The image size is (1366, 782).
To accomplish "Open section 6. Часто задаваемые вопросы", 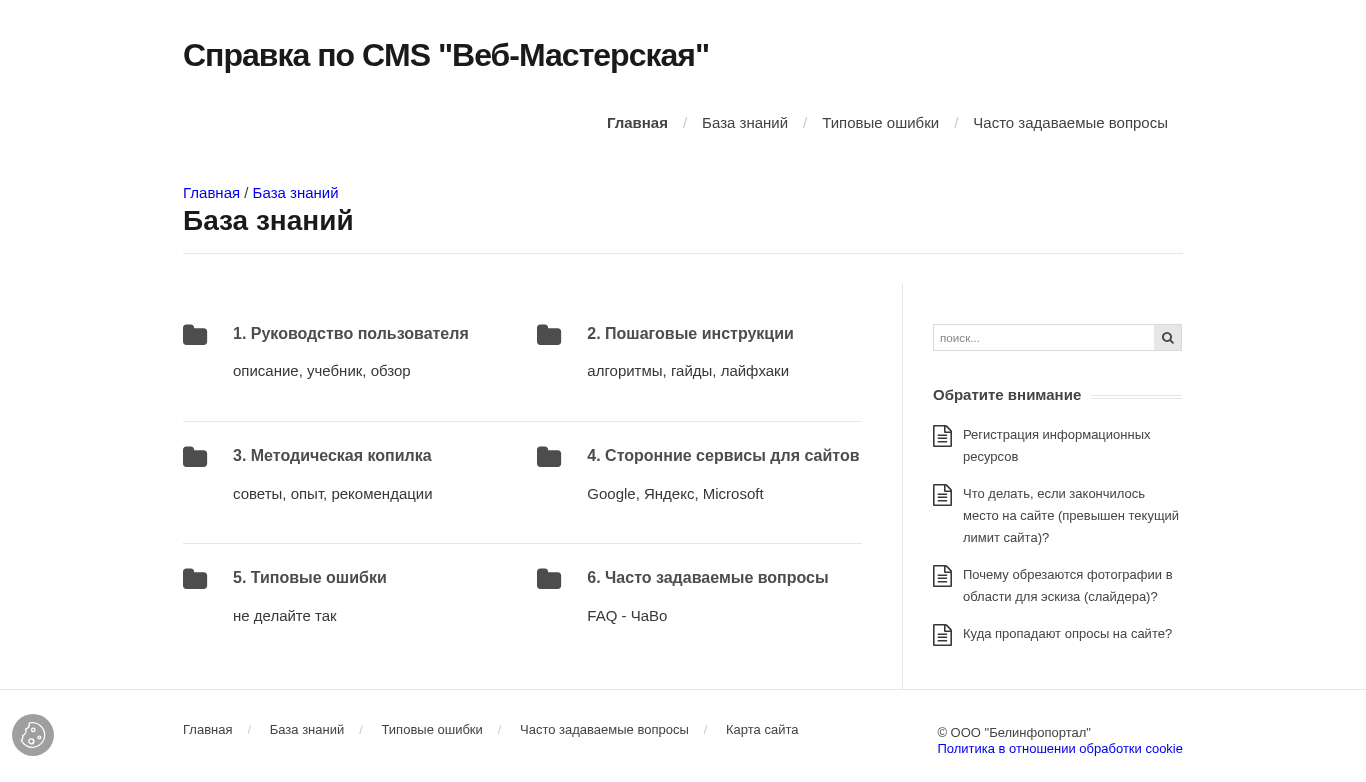I will point(708,578).
